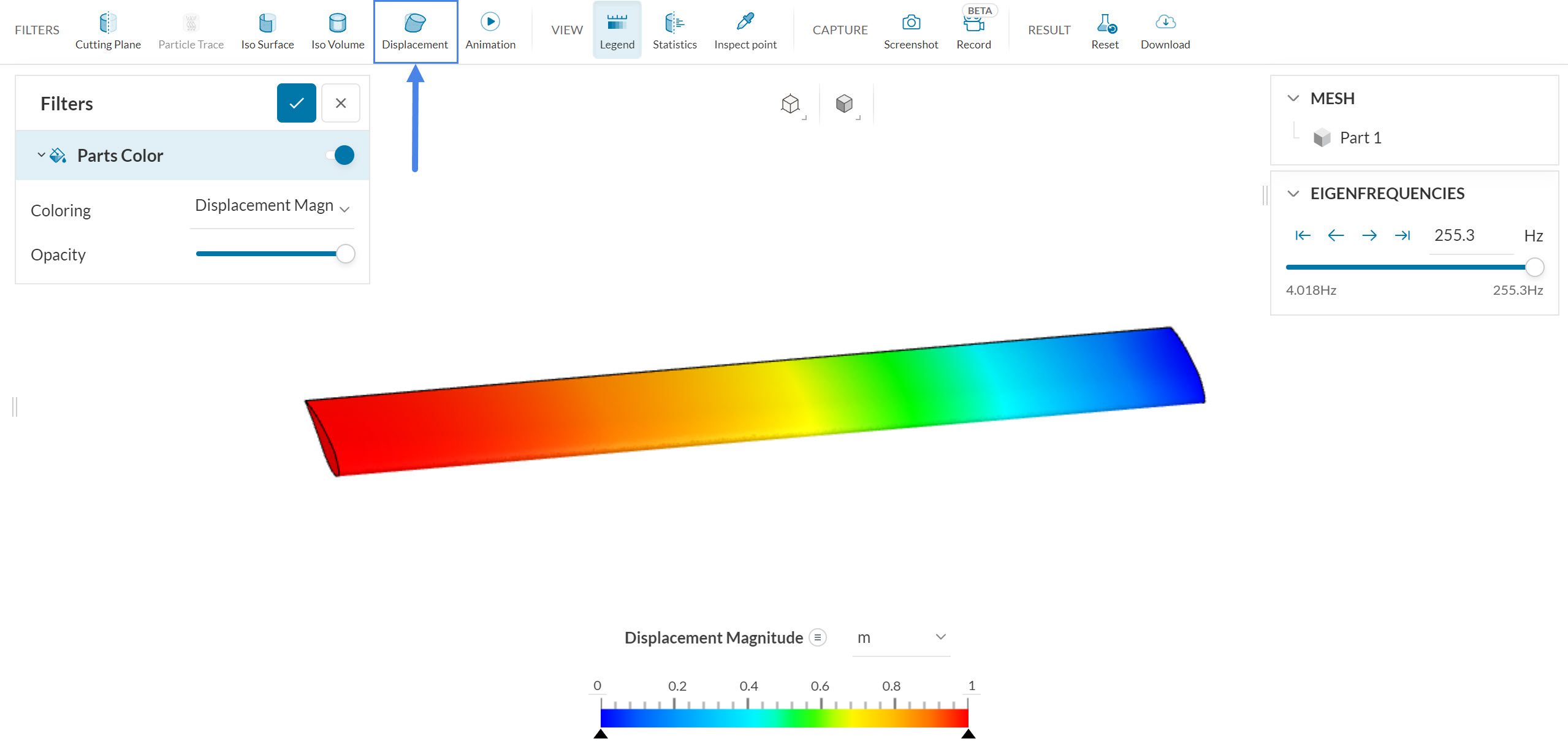Select Part 1 in the mesh tree

pos(1360,138)
